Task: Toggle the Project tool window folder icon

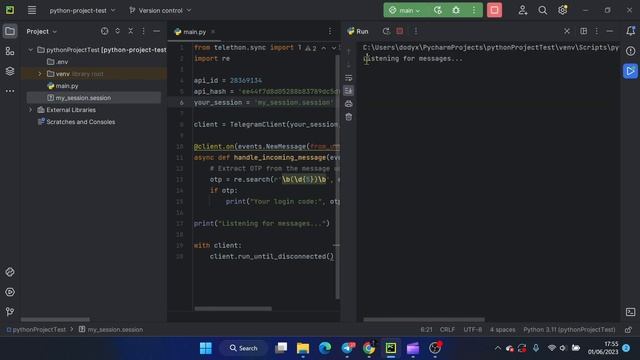Action: (x=10, y=31)
